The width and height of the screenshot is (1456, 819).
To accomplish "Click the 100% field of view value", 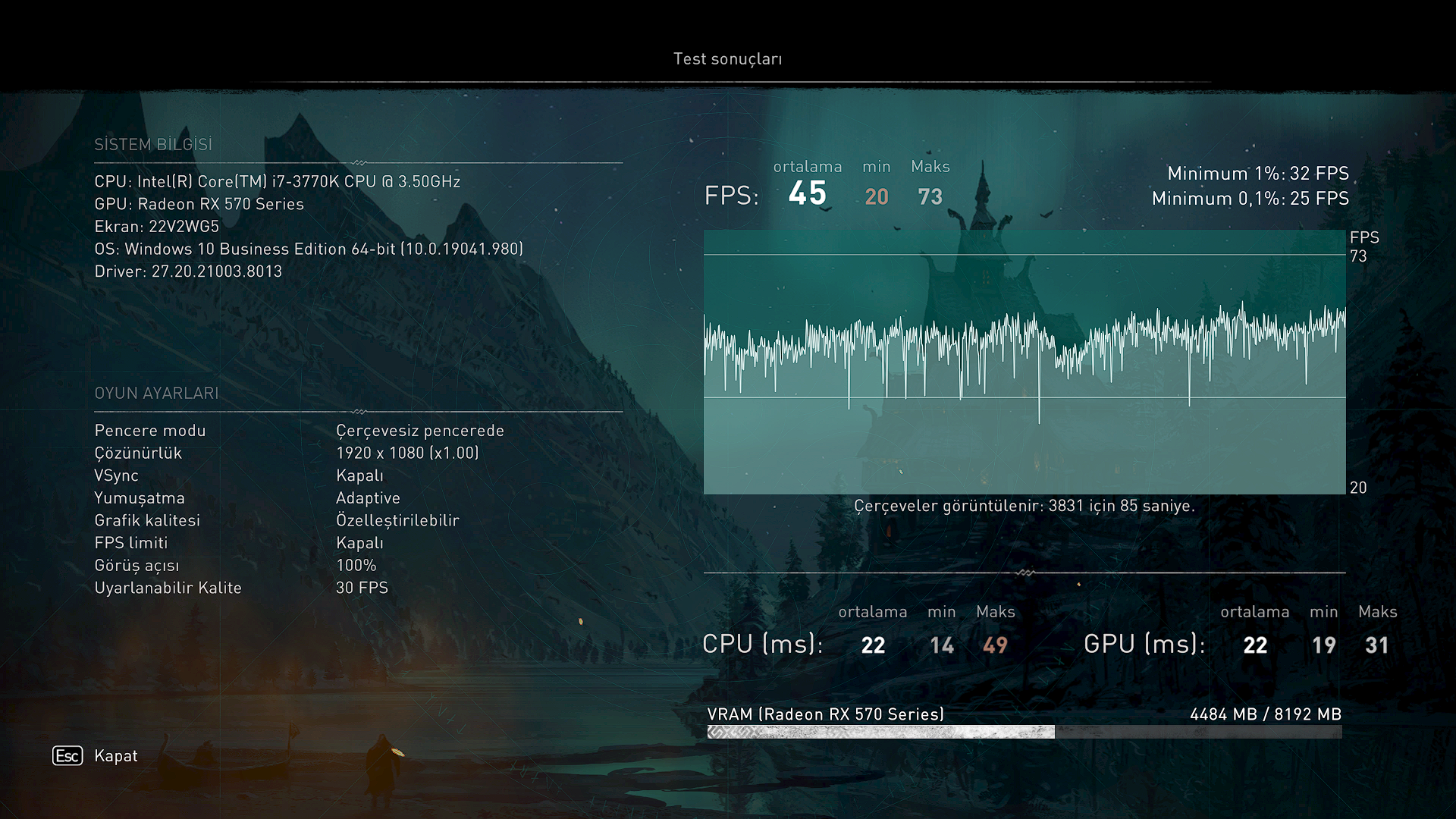I will [x=356, y=565].
